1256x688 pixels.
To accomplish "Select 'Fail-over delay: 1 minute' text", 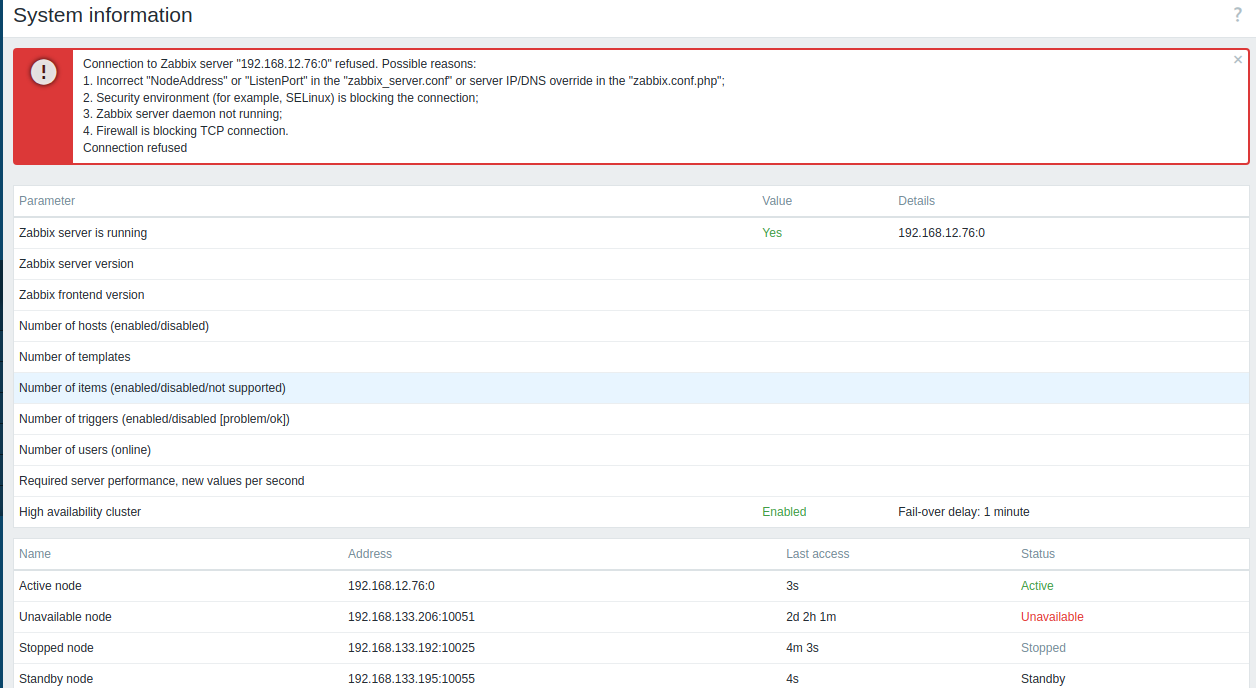I will point(964,512).
